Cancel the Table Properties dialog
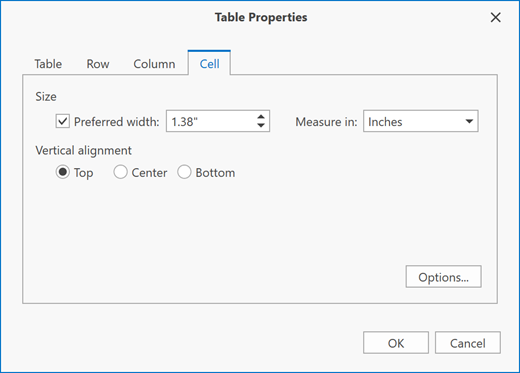 tap(467, 343)
